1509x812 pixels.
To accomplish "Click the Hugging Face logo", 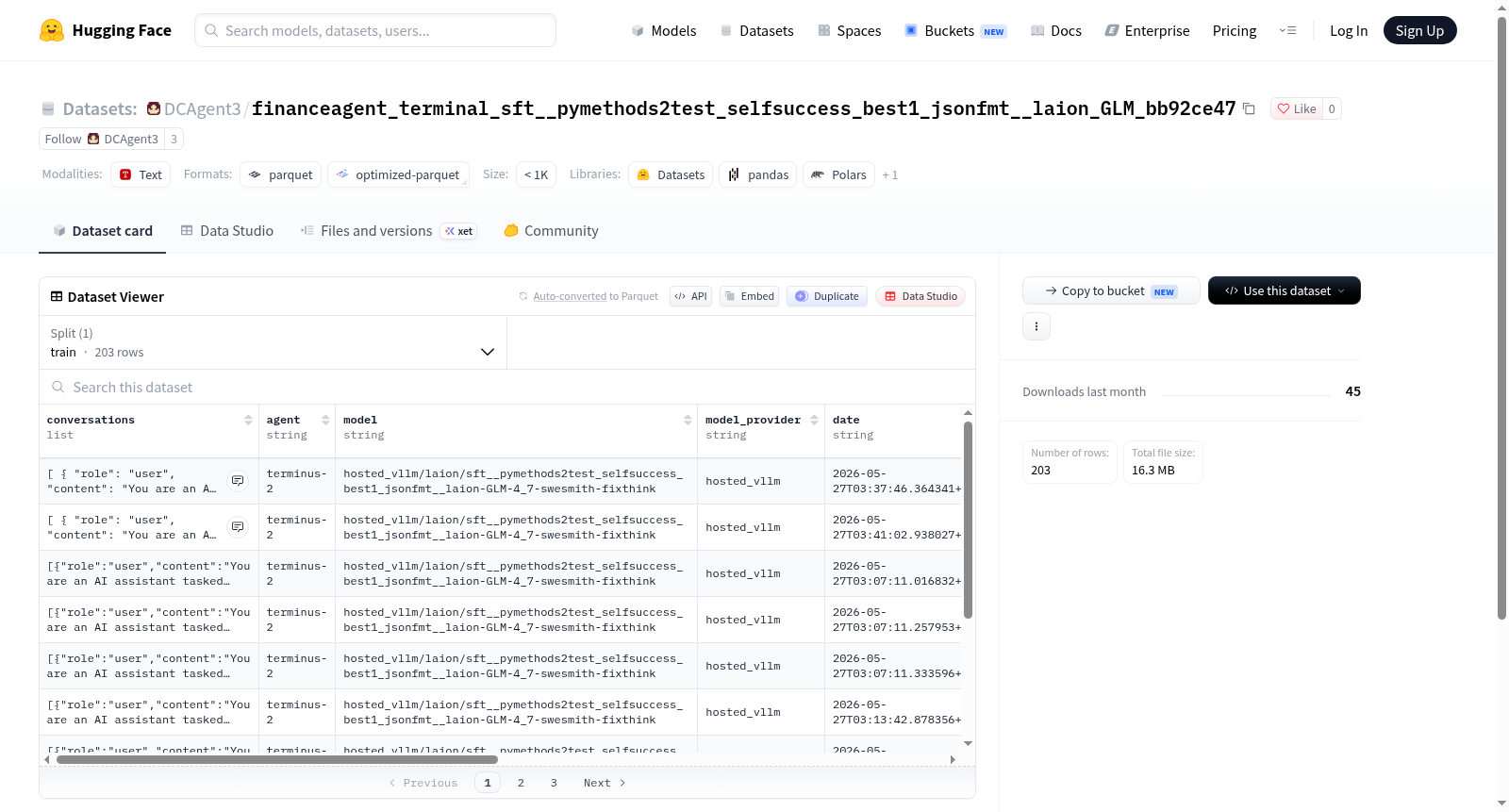I will pyautogui.click(x=106, y=30).
